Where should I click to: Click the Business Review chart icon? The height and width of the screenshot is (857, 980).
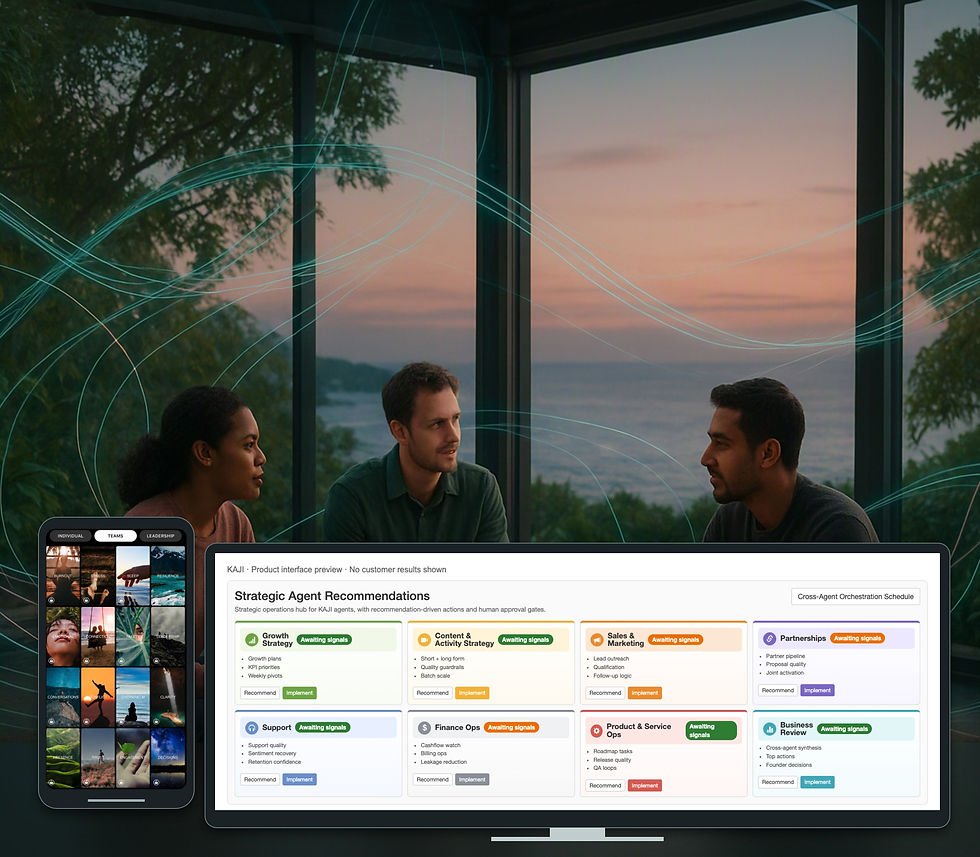pos(769,729)
